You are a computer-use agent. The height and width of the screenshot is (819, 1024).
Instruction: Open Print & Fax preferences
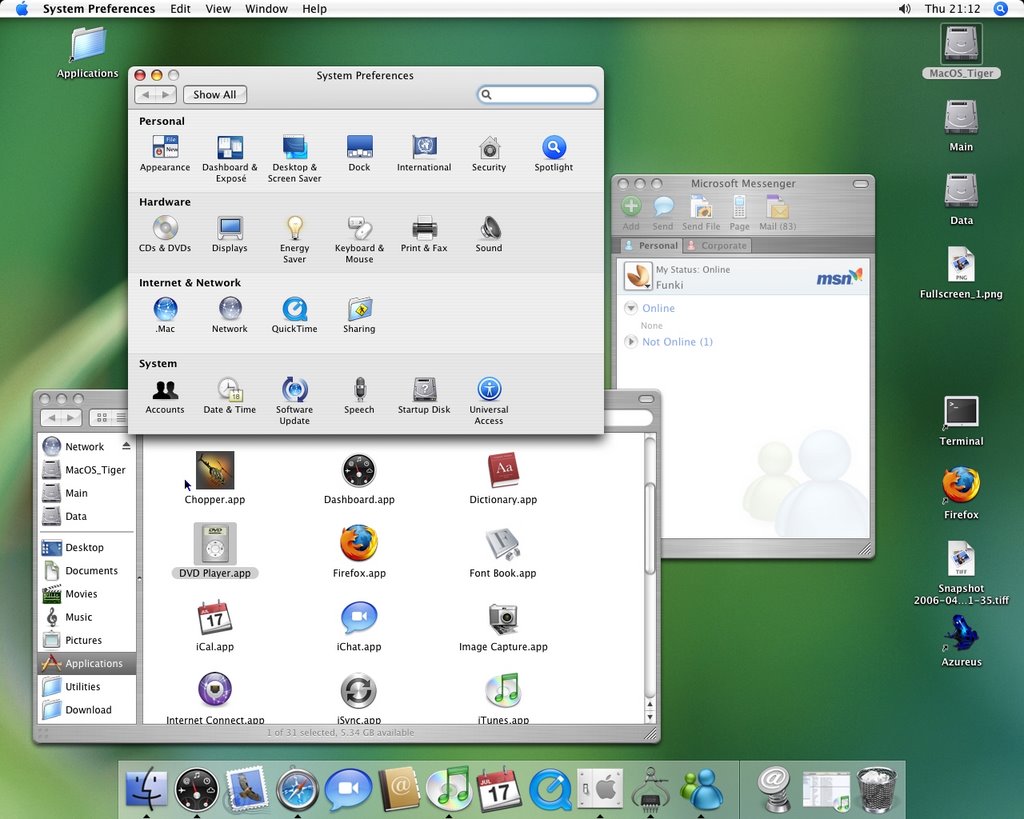point(424,234)
